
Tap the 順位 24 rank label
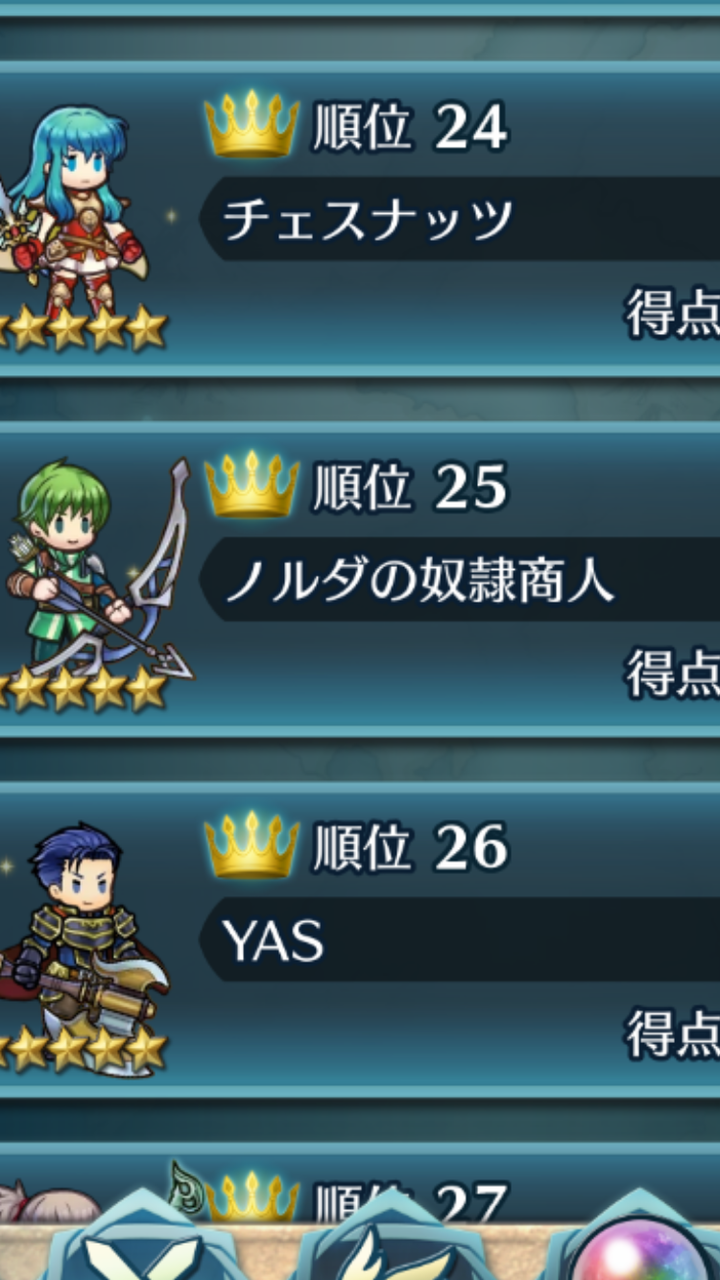coord(410,127)
